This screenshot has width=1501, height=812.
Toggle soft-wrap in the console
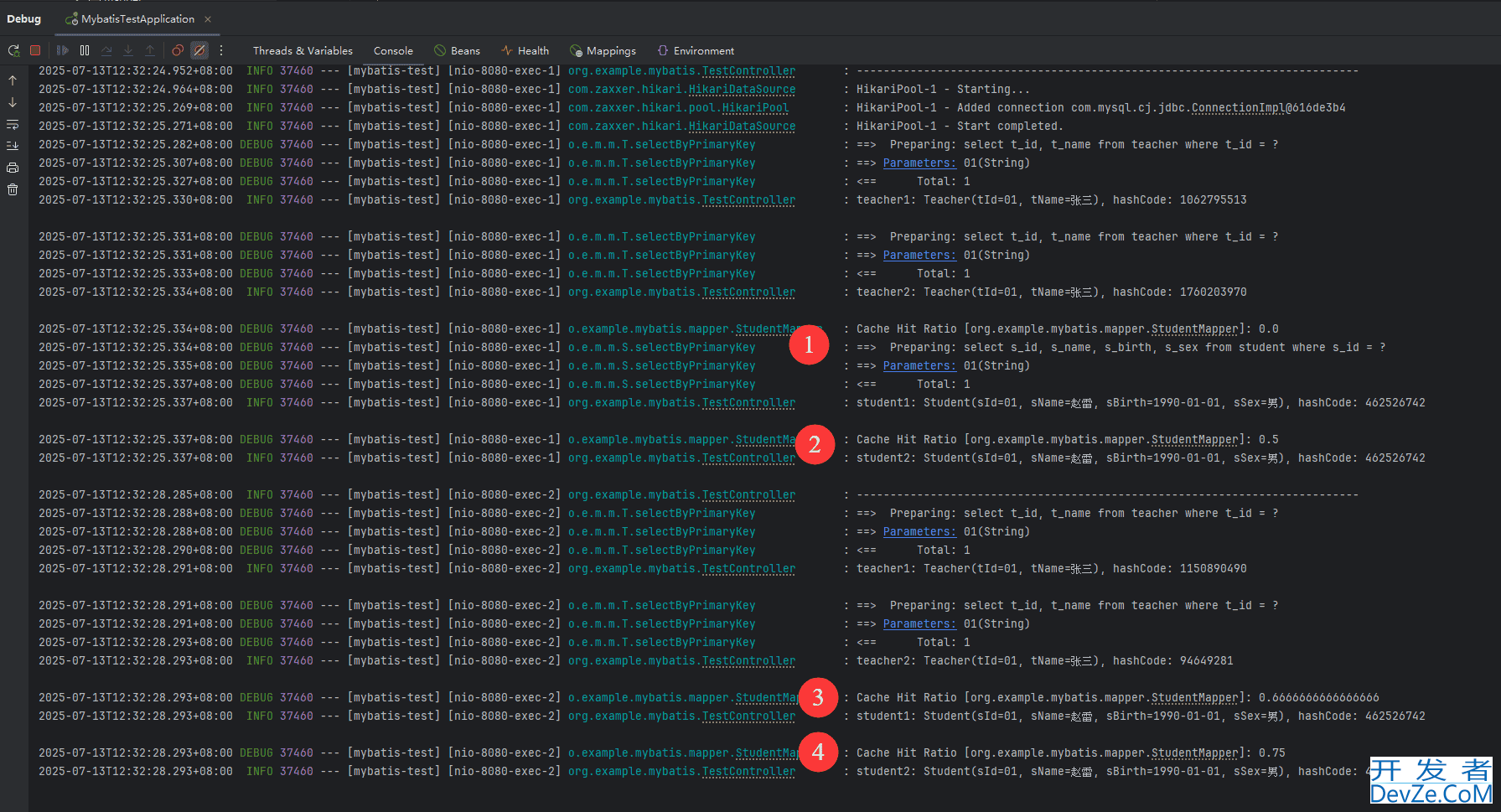[x=13, y=124]
